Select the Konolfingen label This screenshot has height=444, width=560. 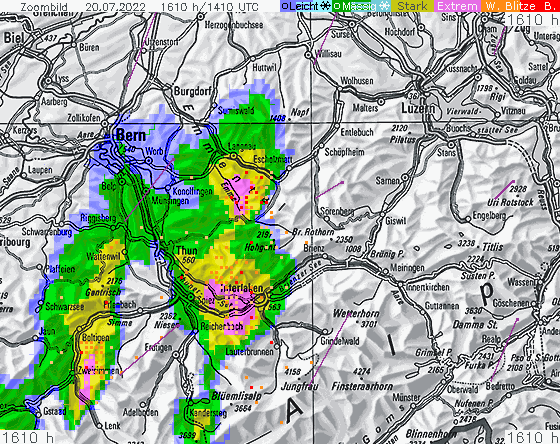pos(192,191)
